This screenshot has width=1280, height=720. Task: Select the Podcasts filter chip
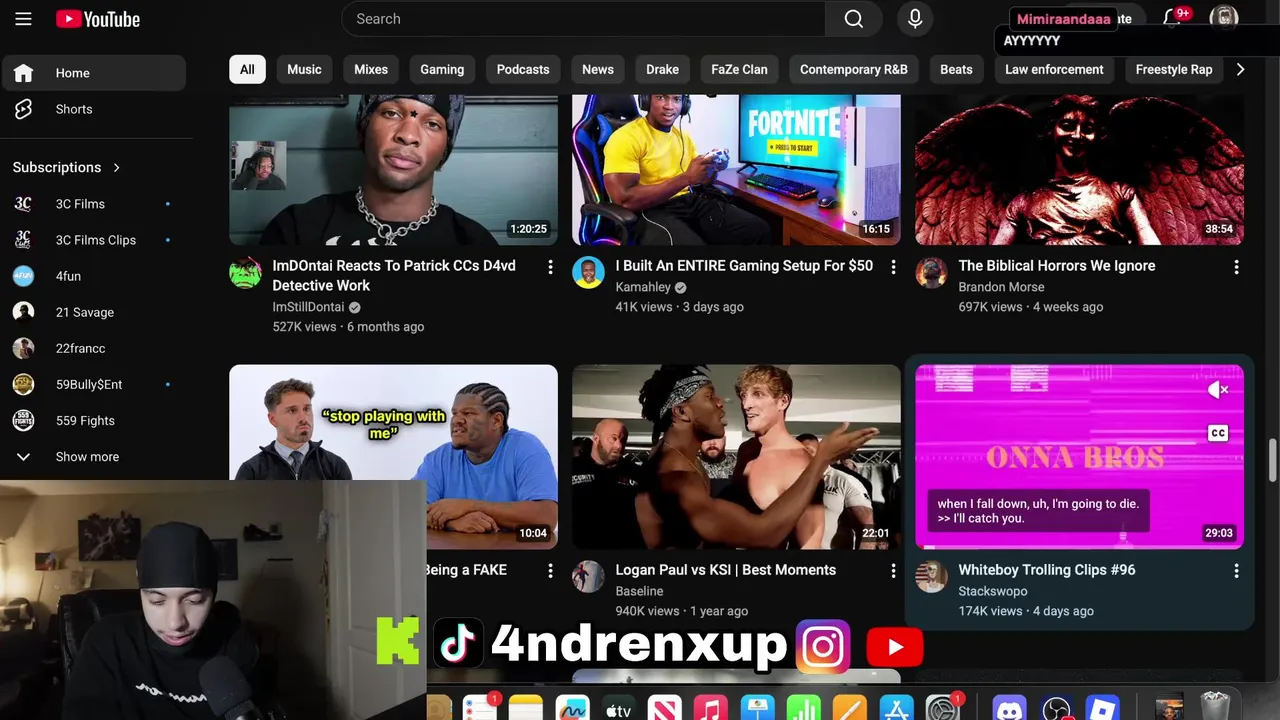tap(523, 69)
